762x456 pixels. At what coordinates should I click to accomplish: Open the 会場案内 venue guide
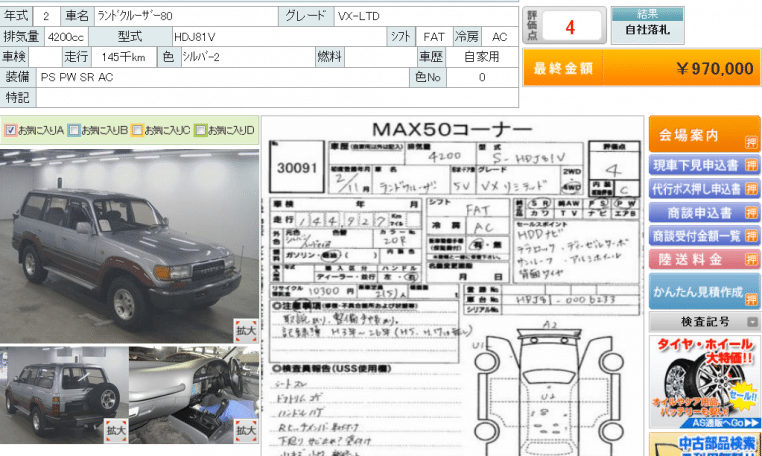[x=704, y=134]
